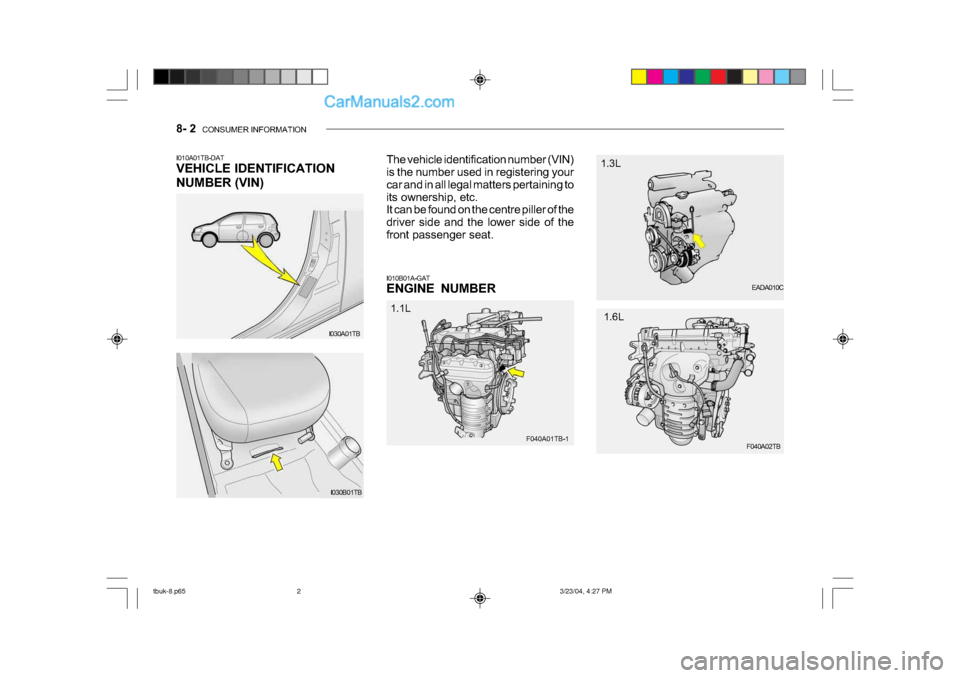Click the right edge registration crosshair mark

click(843, 340)
